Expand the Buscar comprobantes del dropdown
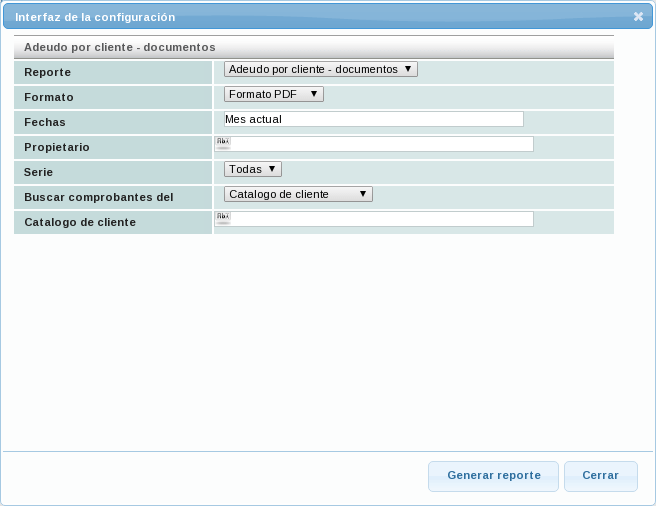Viewport: 656px width, 506px height. pyautogui.click(x=298, y=194)
